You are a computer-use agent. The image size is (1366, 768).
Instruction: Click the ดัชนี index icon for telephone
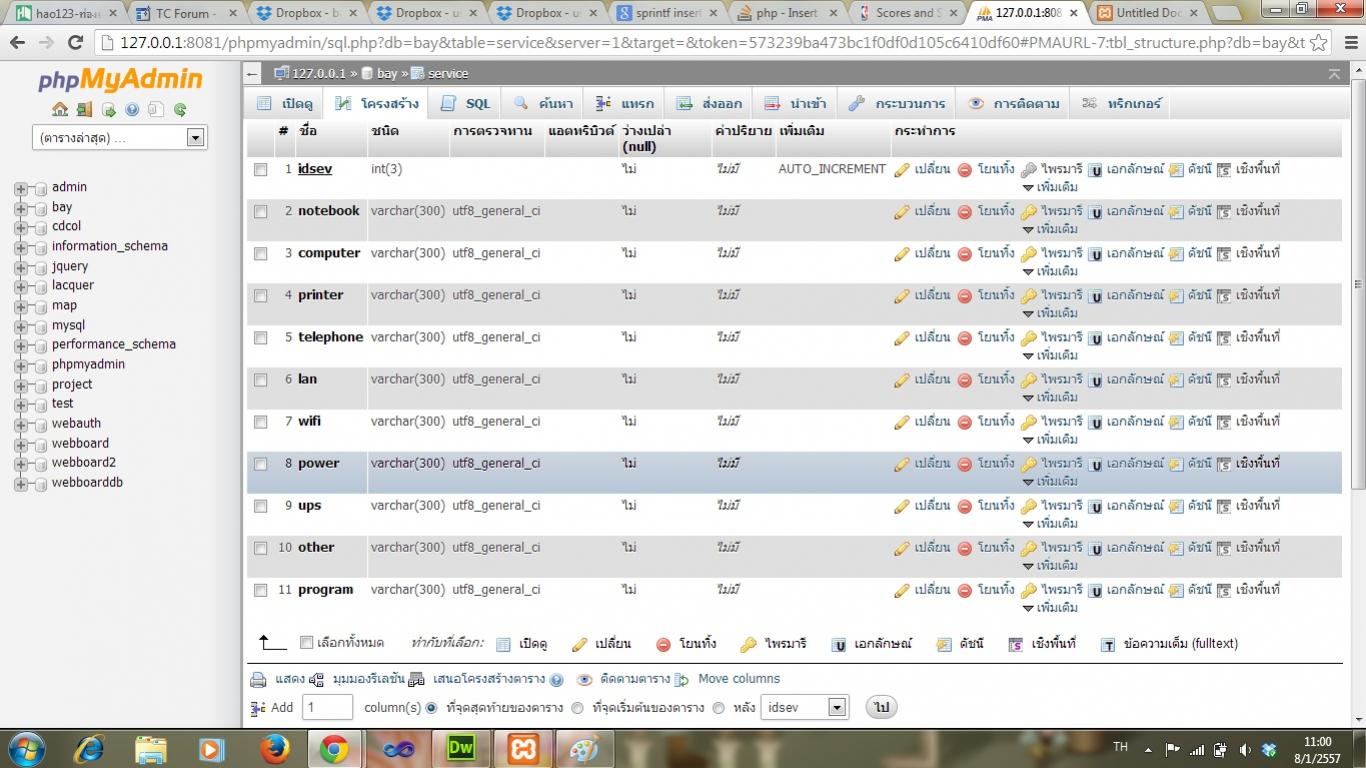pos(1176,338)
